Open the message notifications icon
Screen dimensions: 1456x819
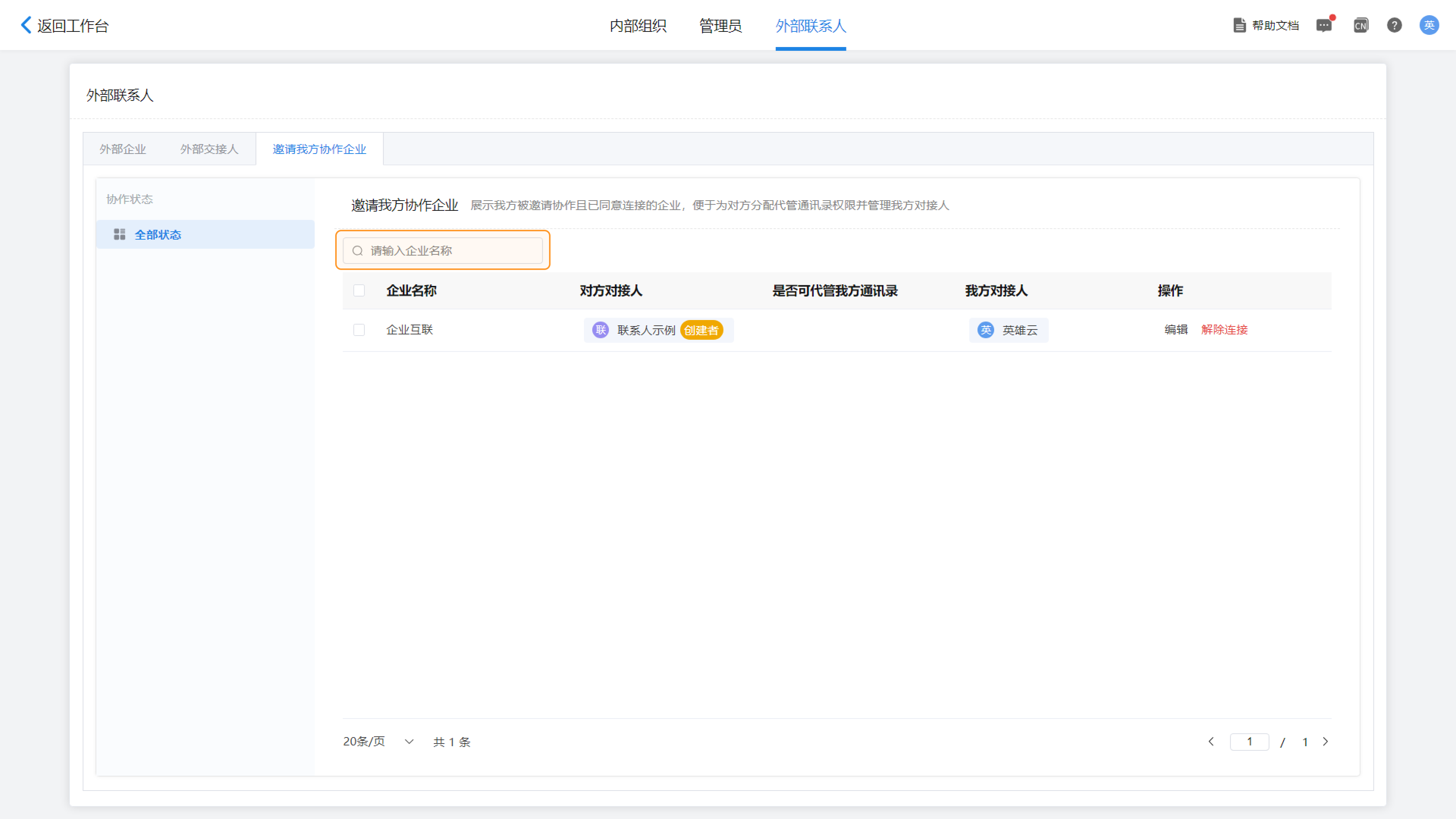coord(1324,25)
